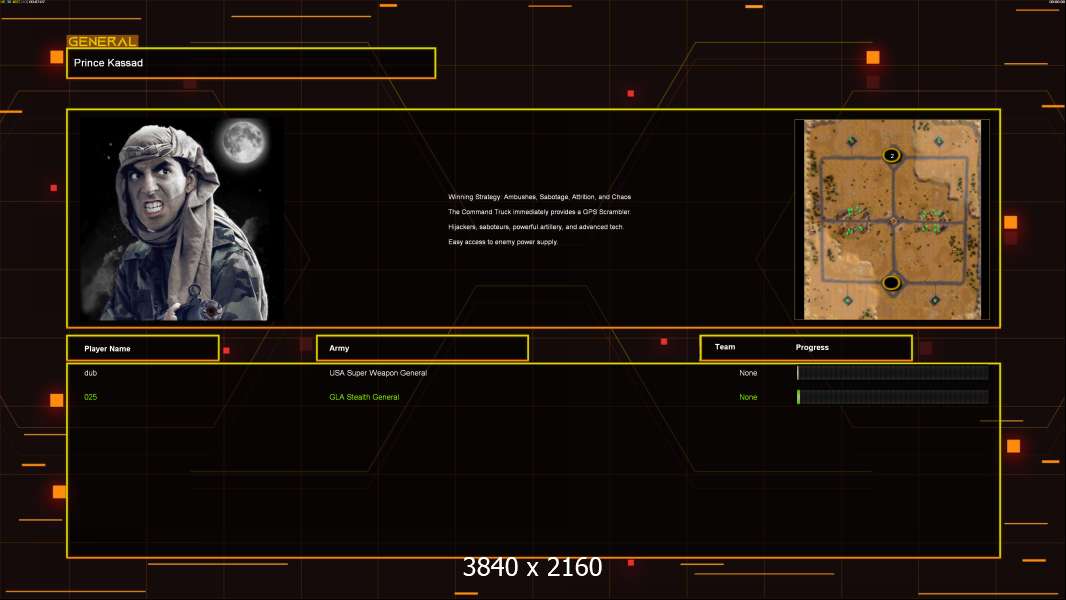This screenshot has height=600, width=1066.
Task: Click start position marker 2 on the map
Action: (x=891, y=155)
